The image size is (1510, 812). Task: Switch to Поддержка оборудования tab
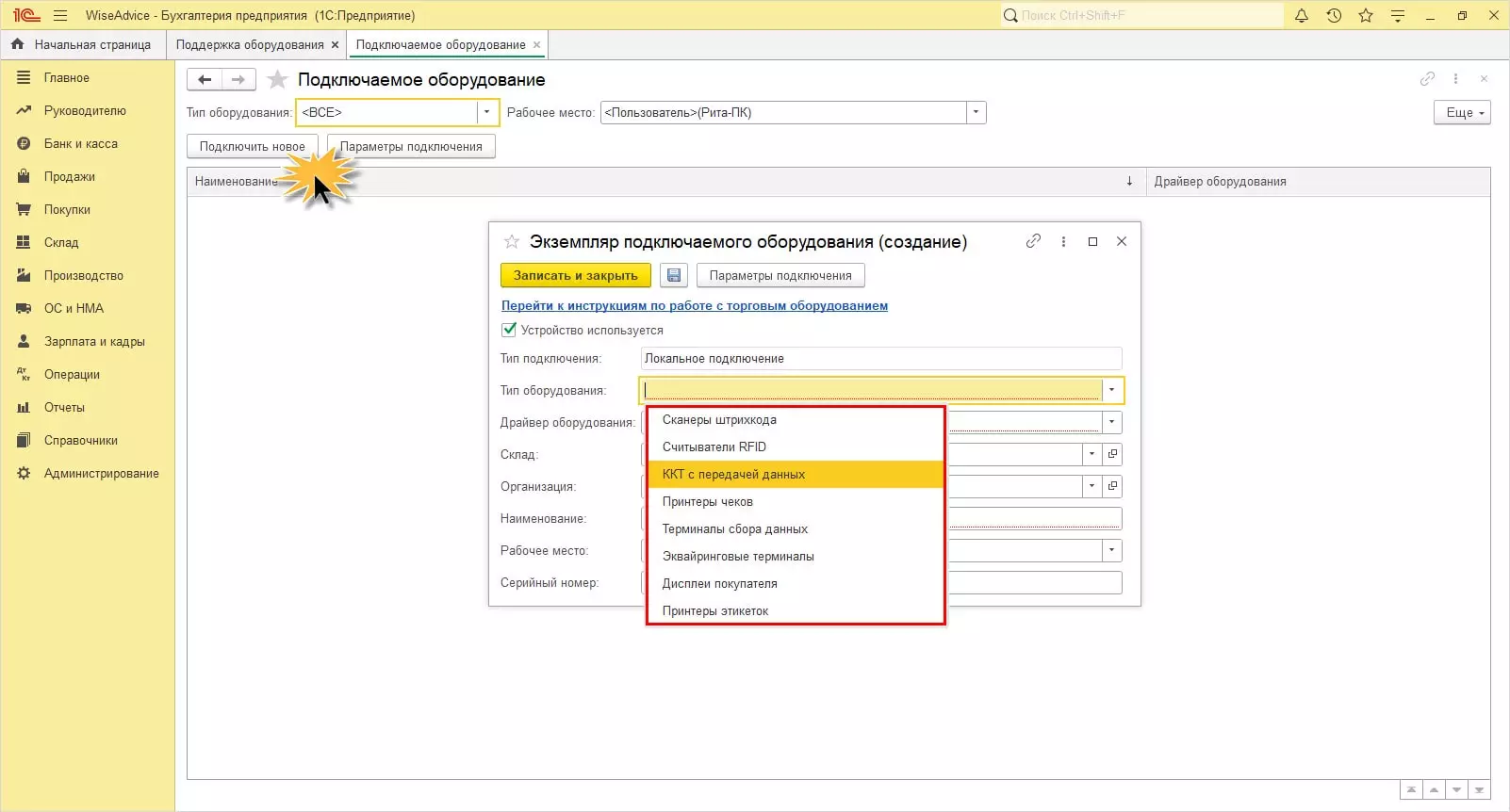click(x=250, y=44)
